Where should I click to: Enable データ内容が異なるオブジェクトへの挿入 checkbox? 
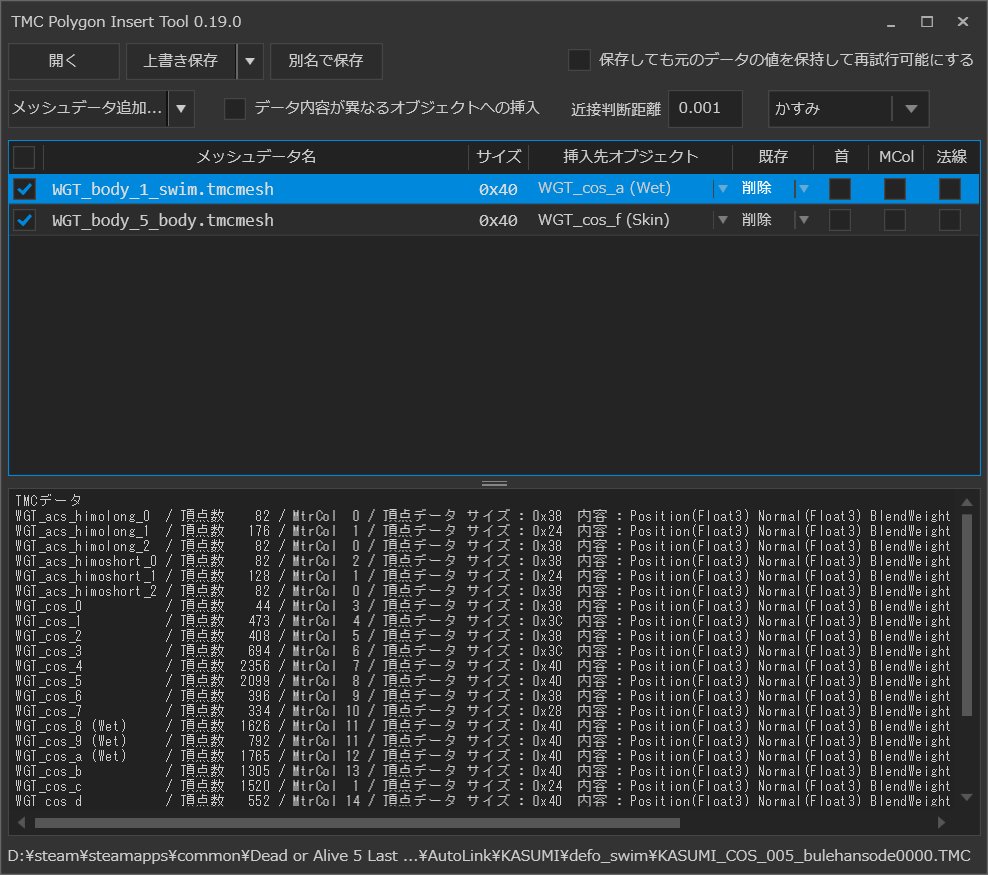[x=235, y=108]
